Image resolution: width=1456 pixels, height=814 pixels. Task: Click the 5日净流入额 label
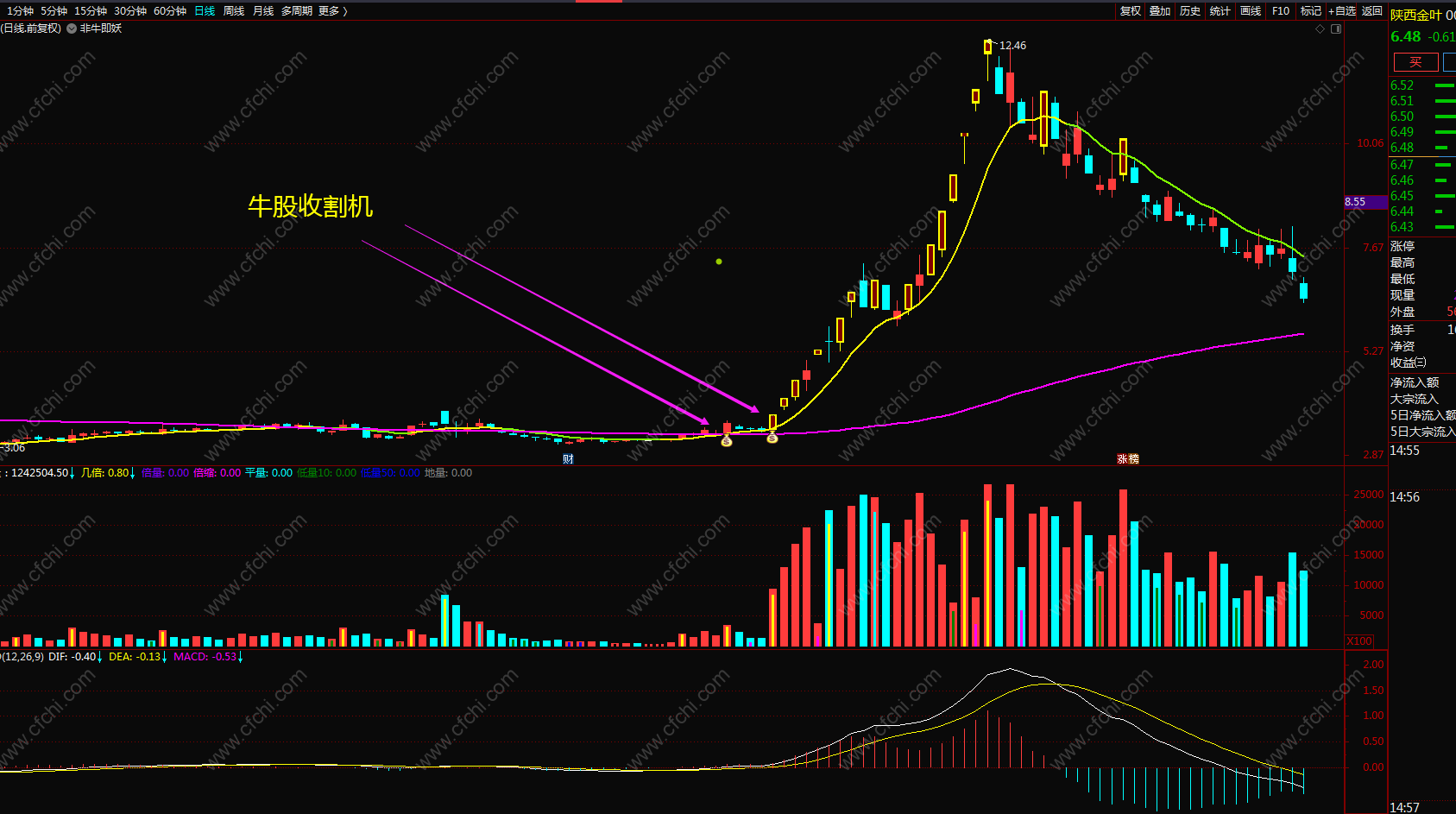tap(1422, 416)
